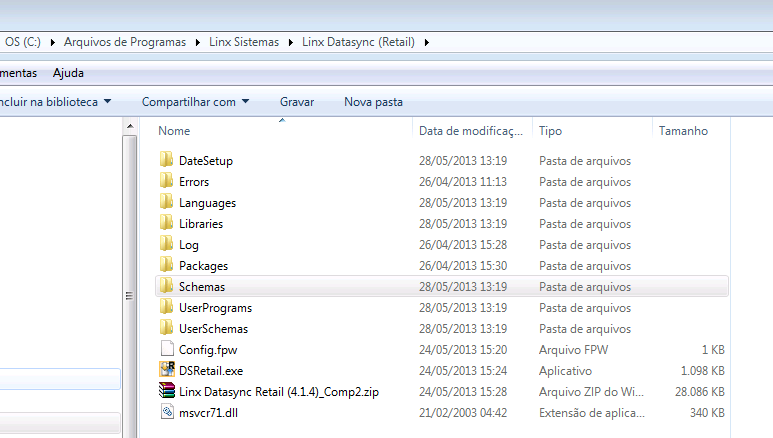
Task: Navigate to Linx Sistemas breadcrumb
Action: pyautogui.click(x=244, y=42)
